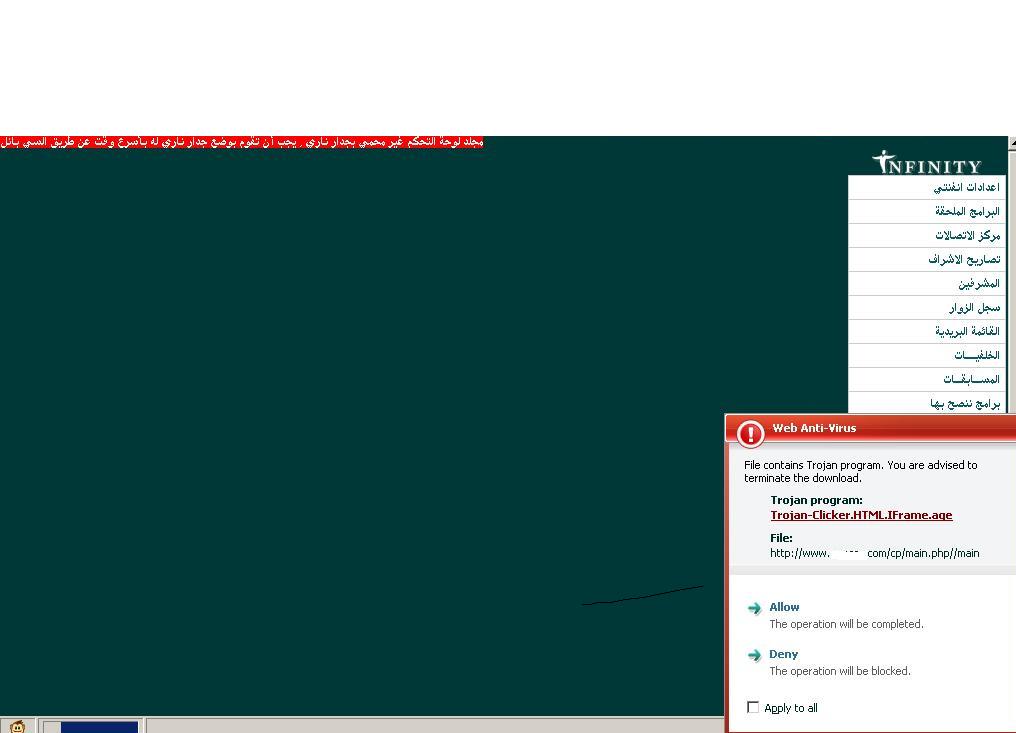Click Allow to complete the operation

(784, 607)
